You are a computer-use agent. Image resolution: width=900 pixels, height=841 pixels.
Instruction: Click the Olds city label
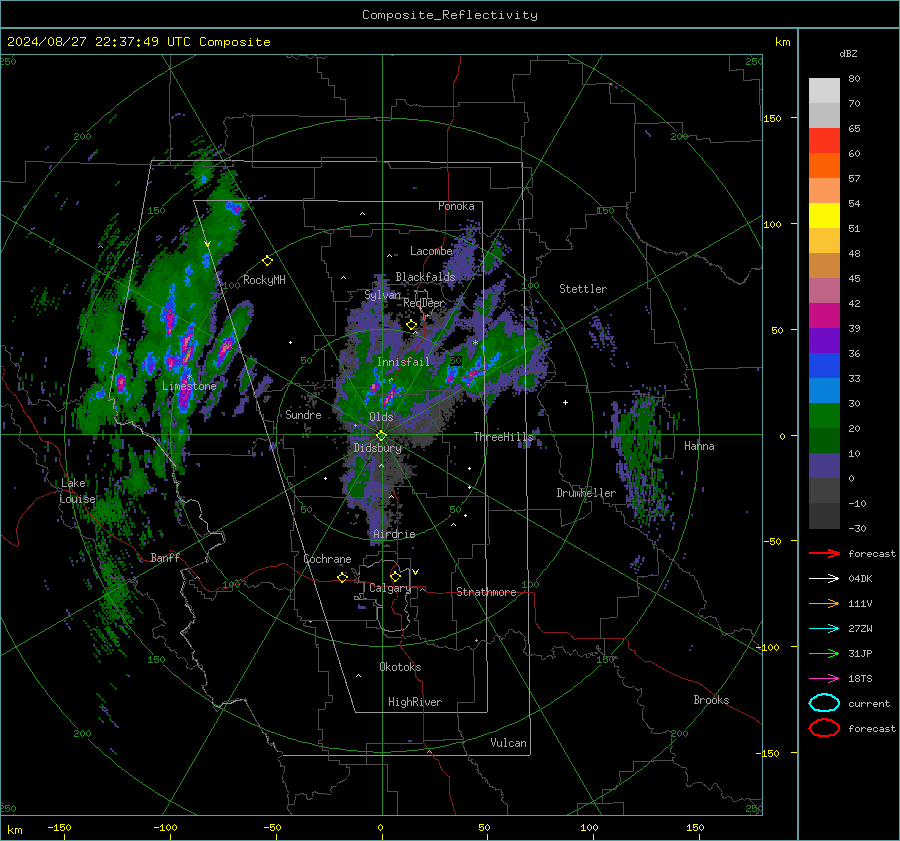pos(381,417)
